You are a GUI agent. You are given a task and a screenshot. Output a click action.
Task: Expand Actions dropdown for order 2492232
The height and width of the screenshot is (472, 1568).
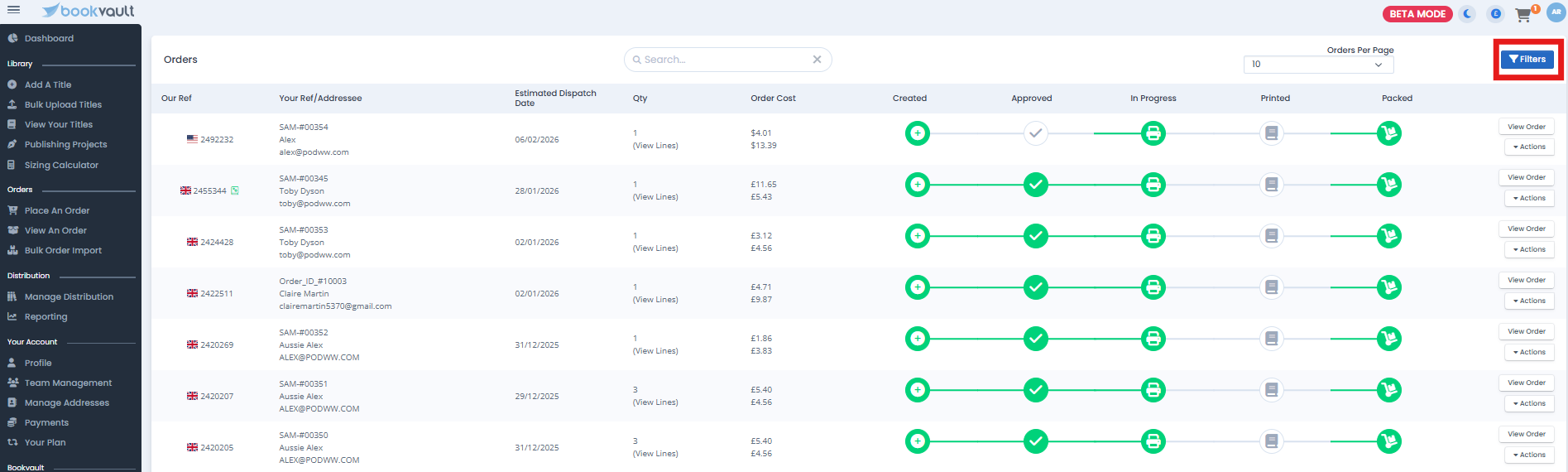point(1529,147)
